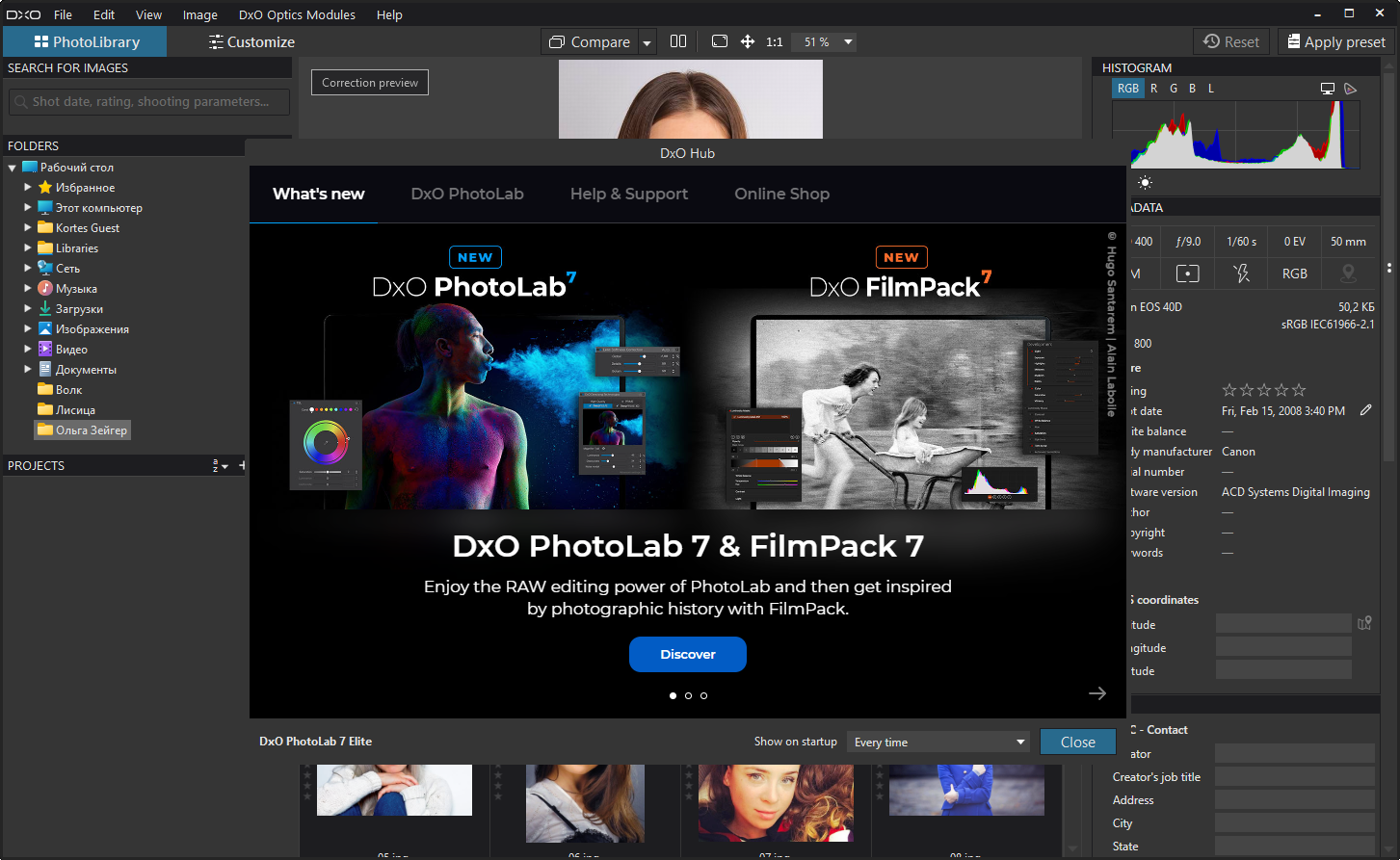
Task: Select second carousel dot indicator
Action: coord(688,695)
